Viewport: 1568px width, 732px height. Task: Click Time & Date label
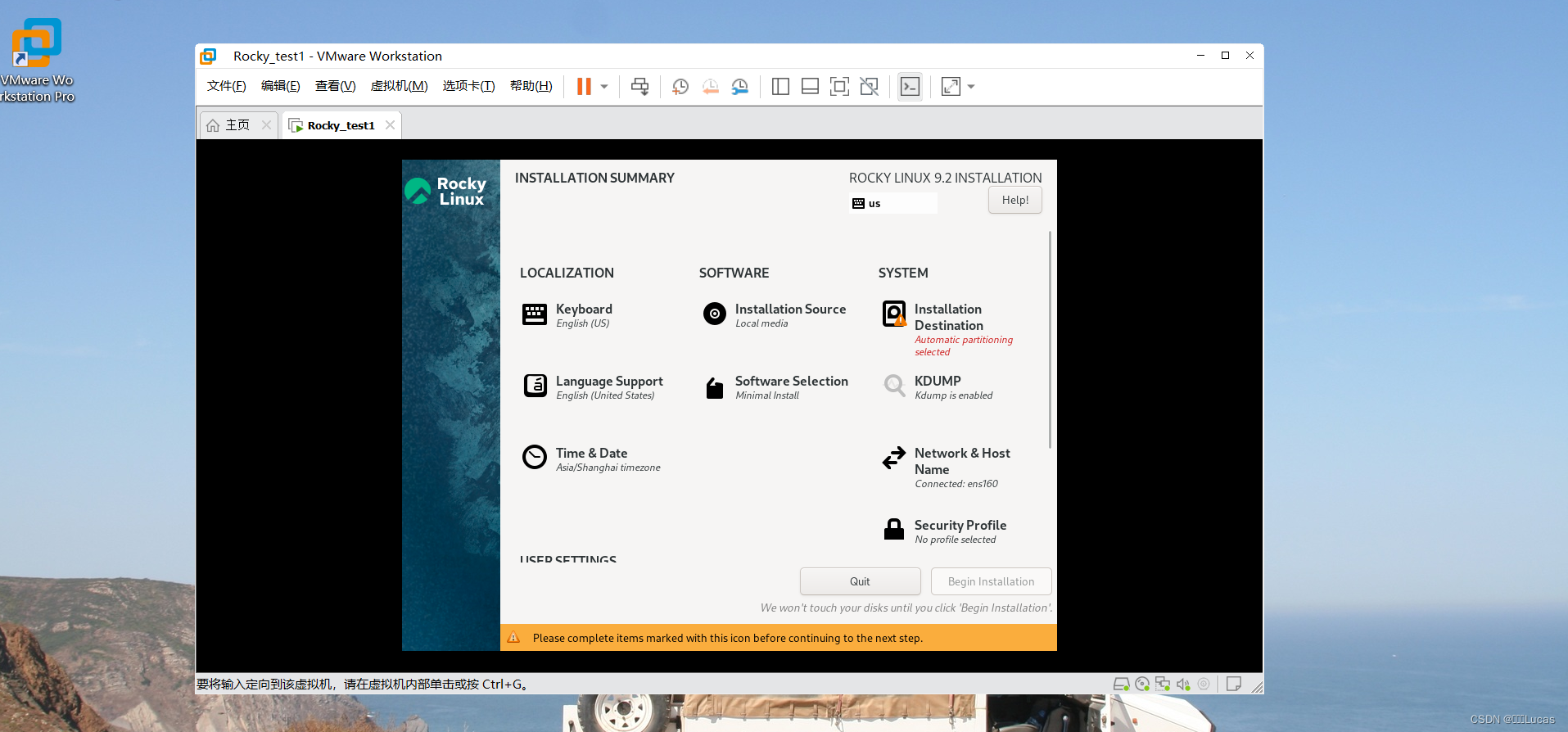pyautogui.click(x=591, y=453)
